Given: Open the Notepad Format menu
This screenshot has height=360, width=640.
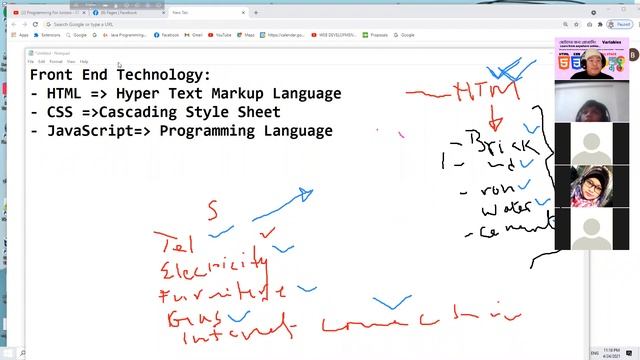Looking at the screenshot, I should [x=56, y=62].
